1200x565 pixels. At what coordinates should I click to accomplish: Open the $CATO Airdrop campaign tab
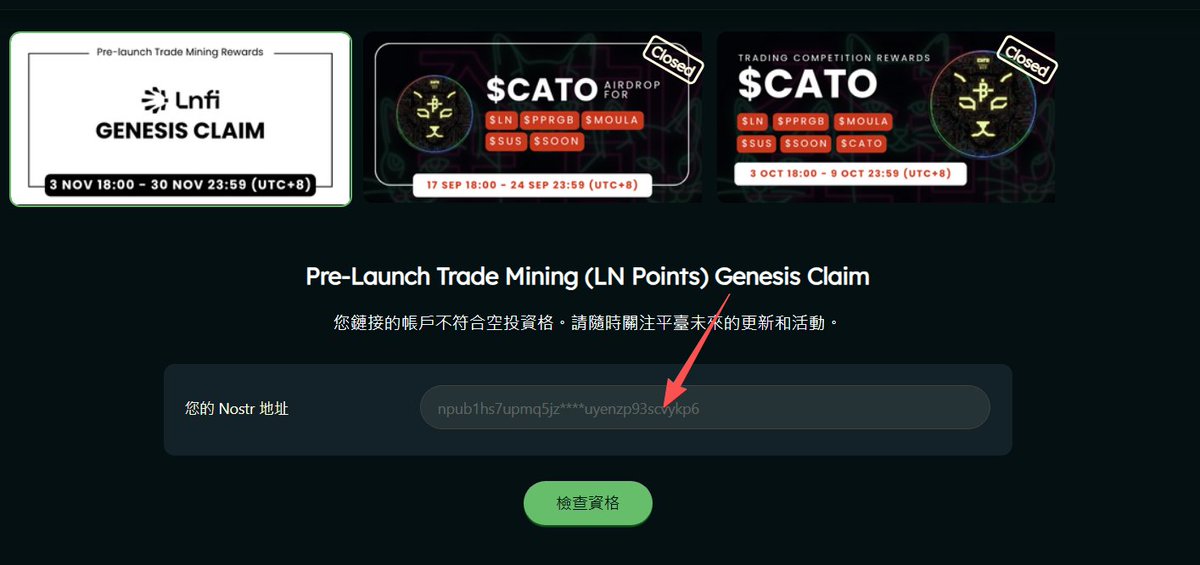click(533, 117)
